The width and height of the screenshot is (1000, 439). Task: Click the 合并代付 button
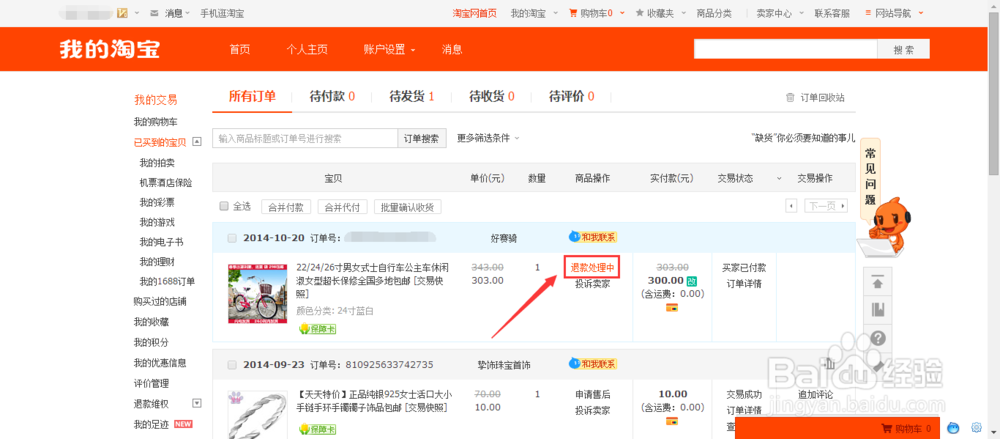tap(342, 206)
